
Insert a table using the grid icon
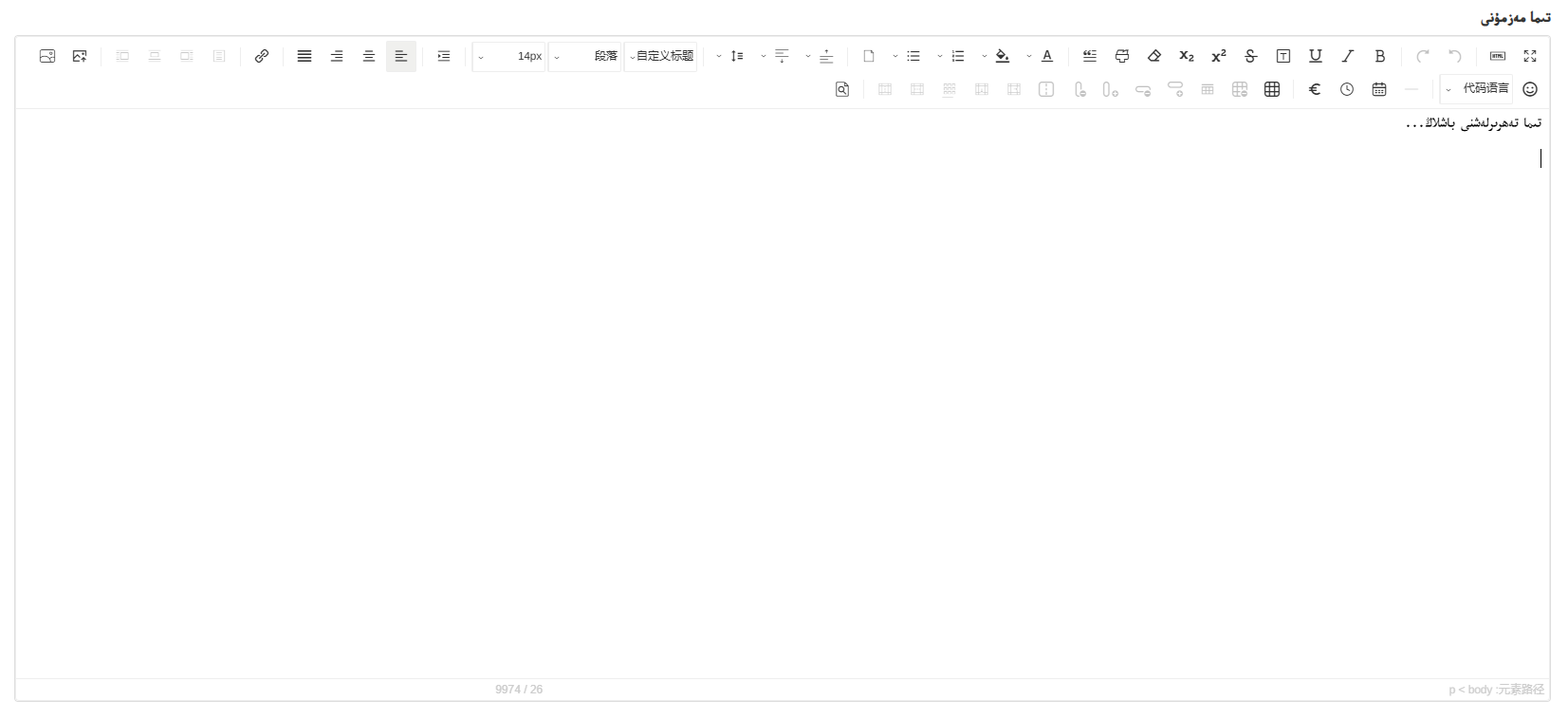click(1271, 89)
